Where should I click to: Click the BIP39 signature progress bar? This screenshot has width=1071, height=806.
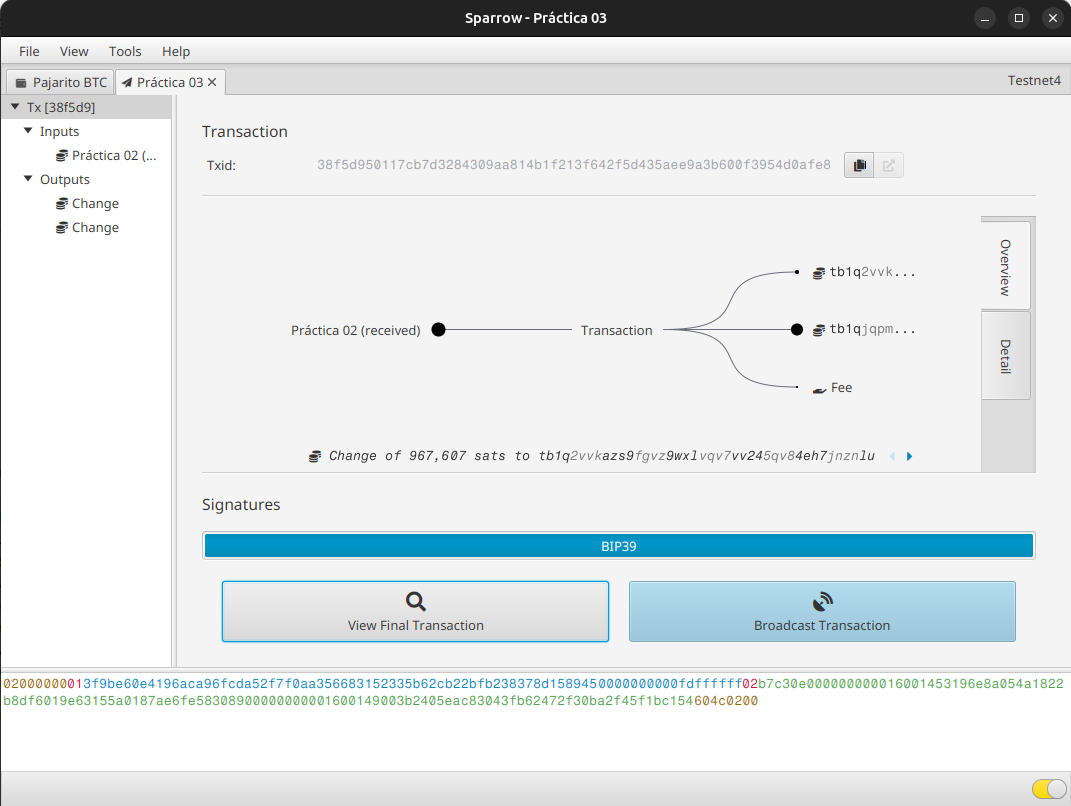pos(619,546)
